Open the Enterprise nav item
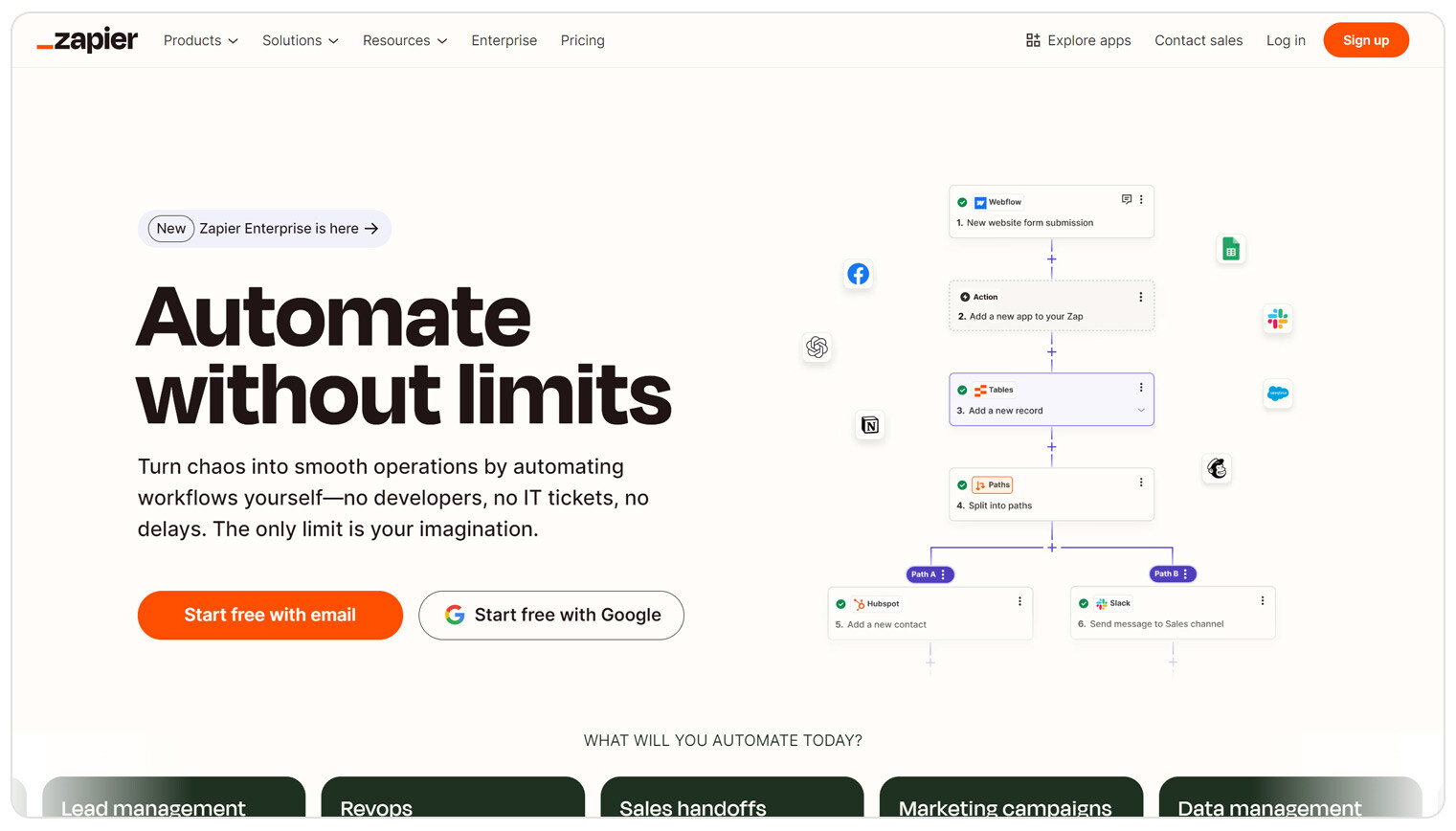 coord(504,40)
